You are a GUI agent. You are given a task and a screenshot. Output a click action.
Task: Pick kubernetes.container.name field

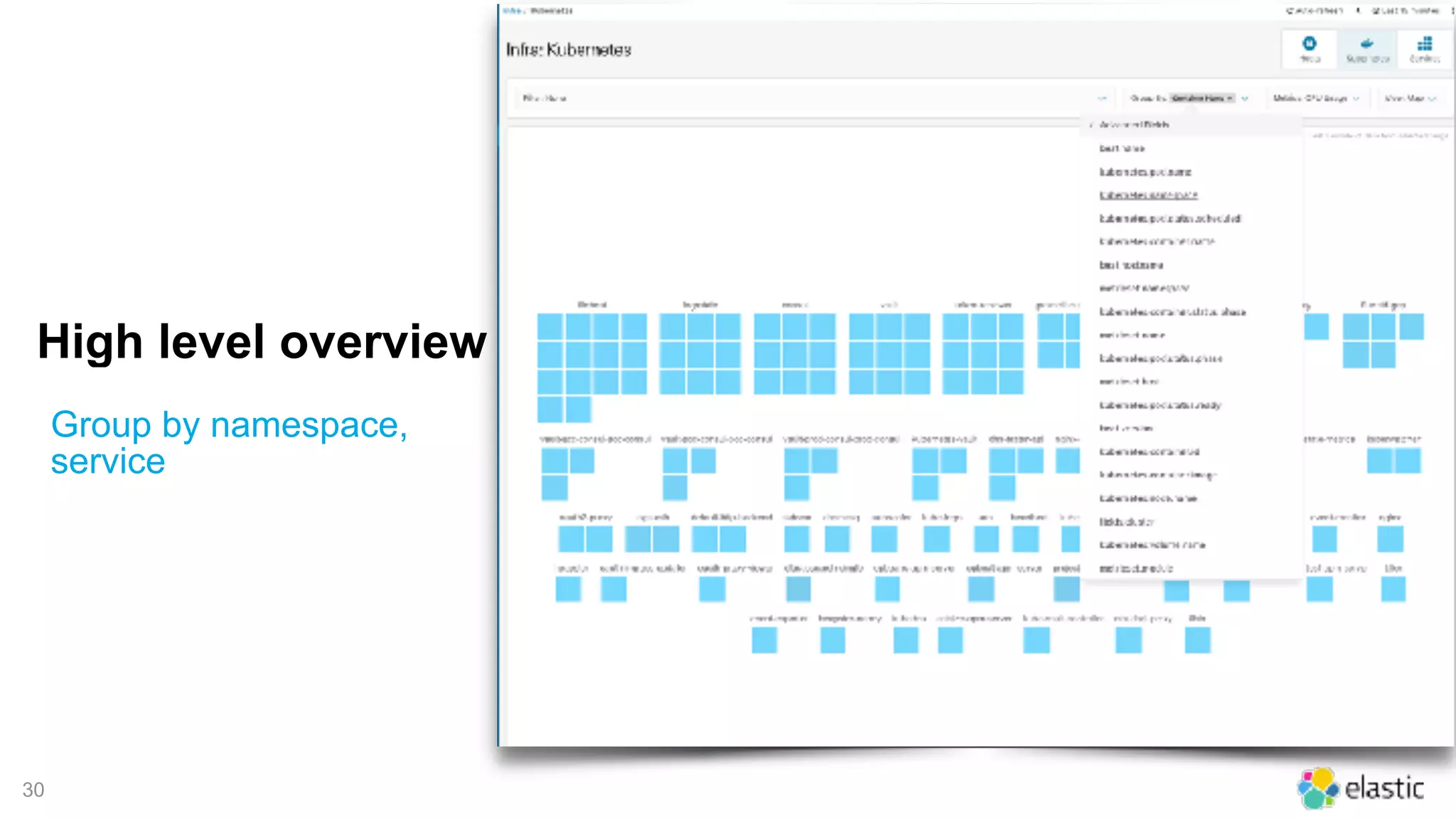tap(1157, 242)
